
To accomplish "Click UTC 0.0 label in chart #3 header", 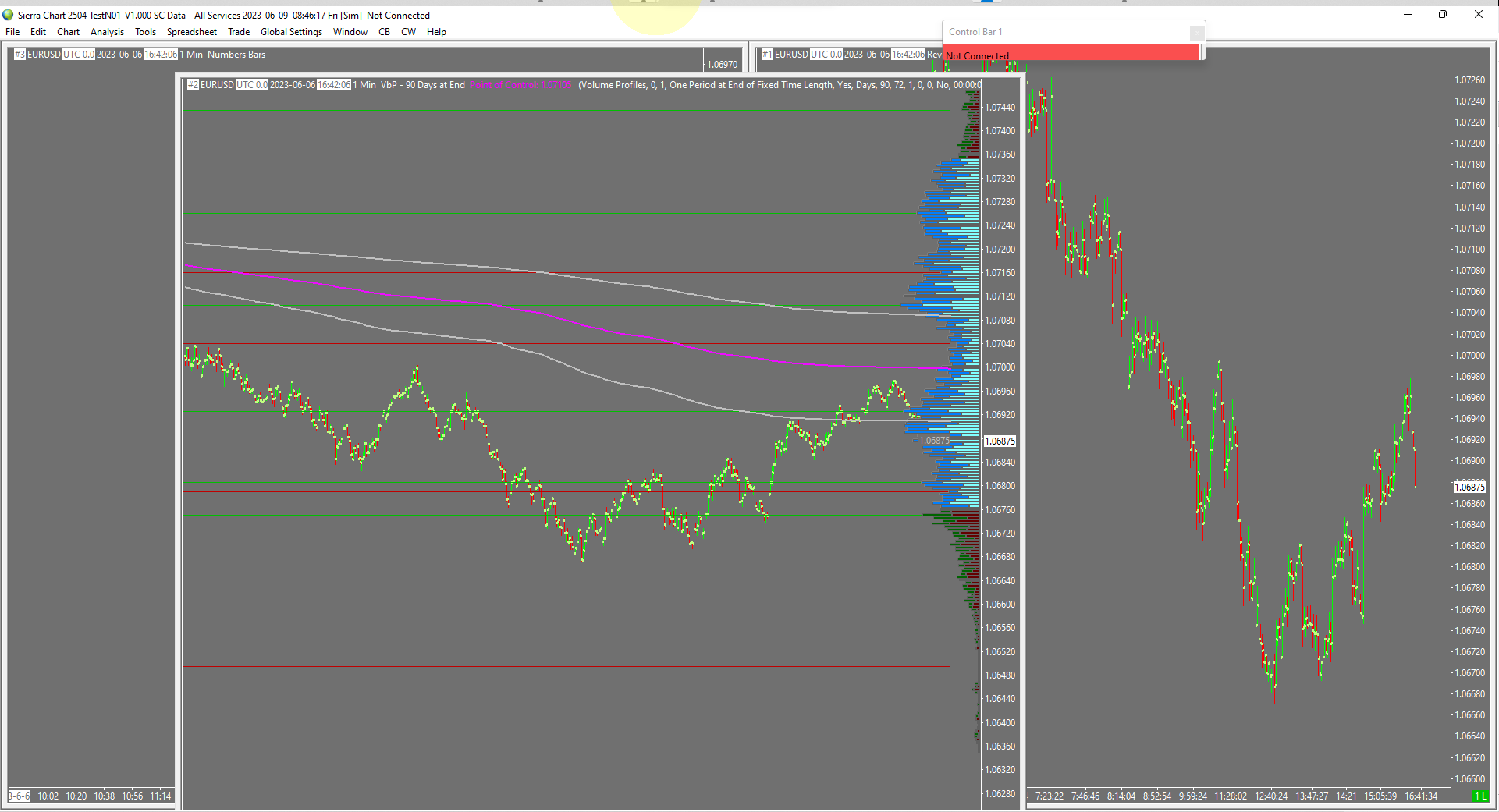I will pos(79,55).
